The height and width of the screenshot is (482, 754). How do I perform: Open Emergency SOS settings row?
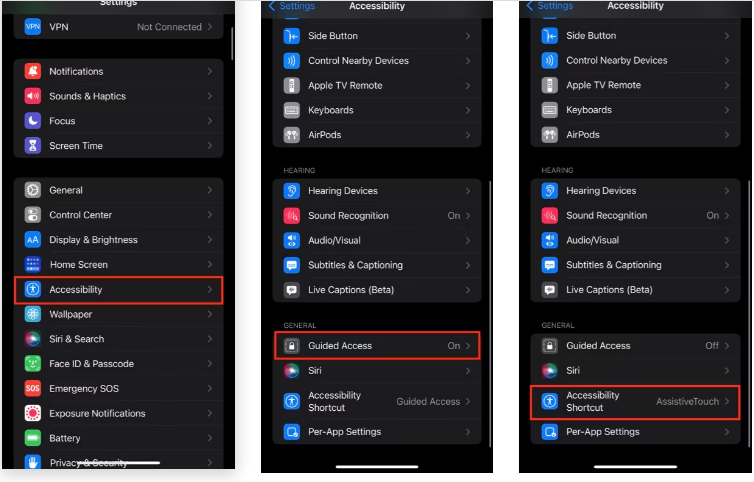click(x=119, y=388)
